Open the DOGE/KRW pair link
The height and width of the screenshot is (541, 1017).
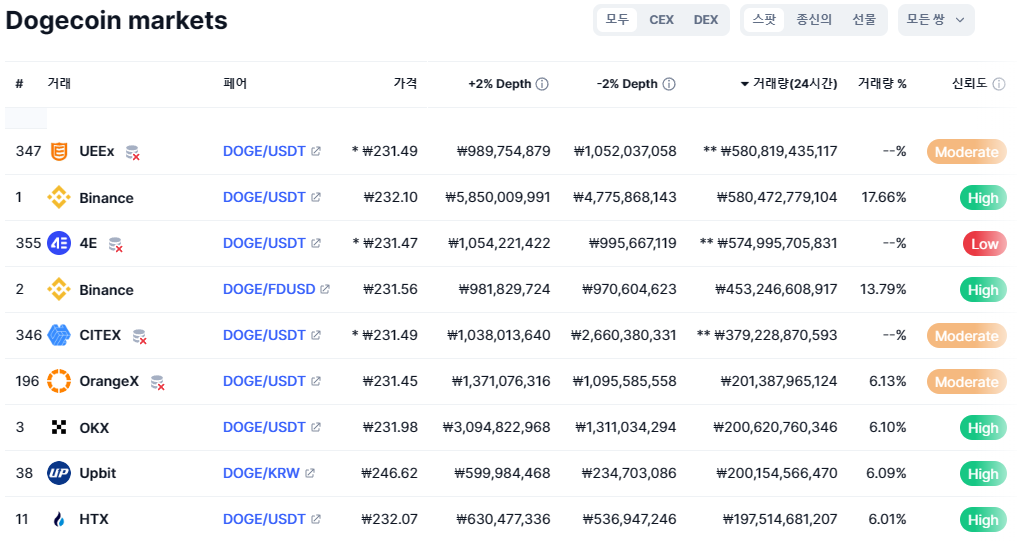pos(261,474)
